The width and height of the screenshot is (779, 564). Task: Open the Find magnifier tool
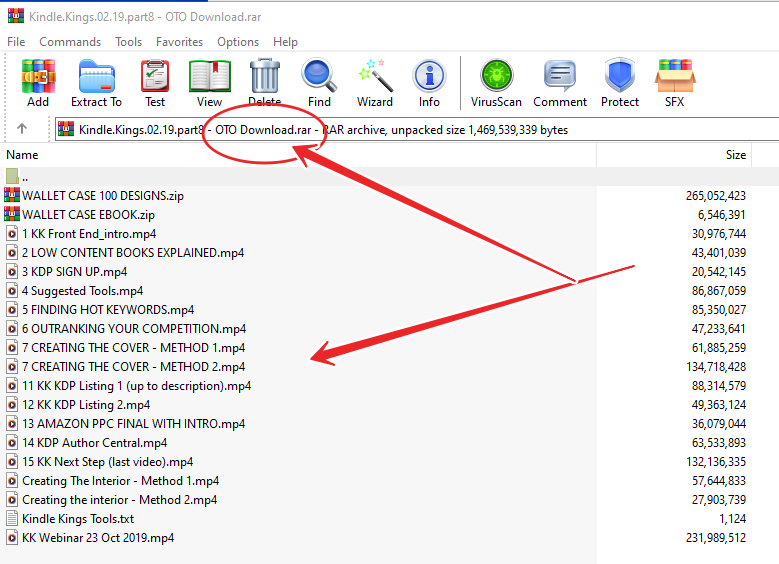coord(319,76)
